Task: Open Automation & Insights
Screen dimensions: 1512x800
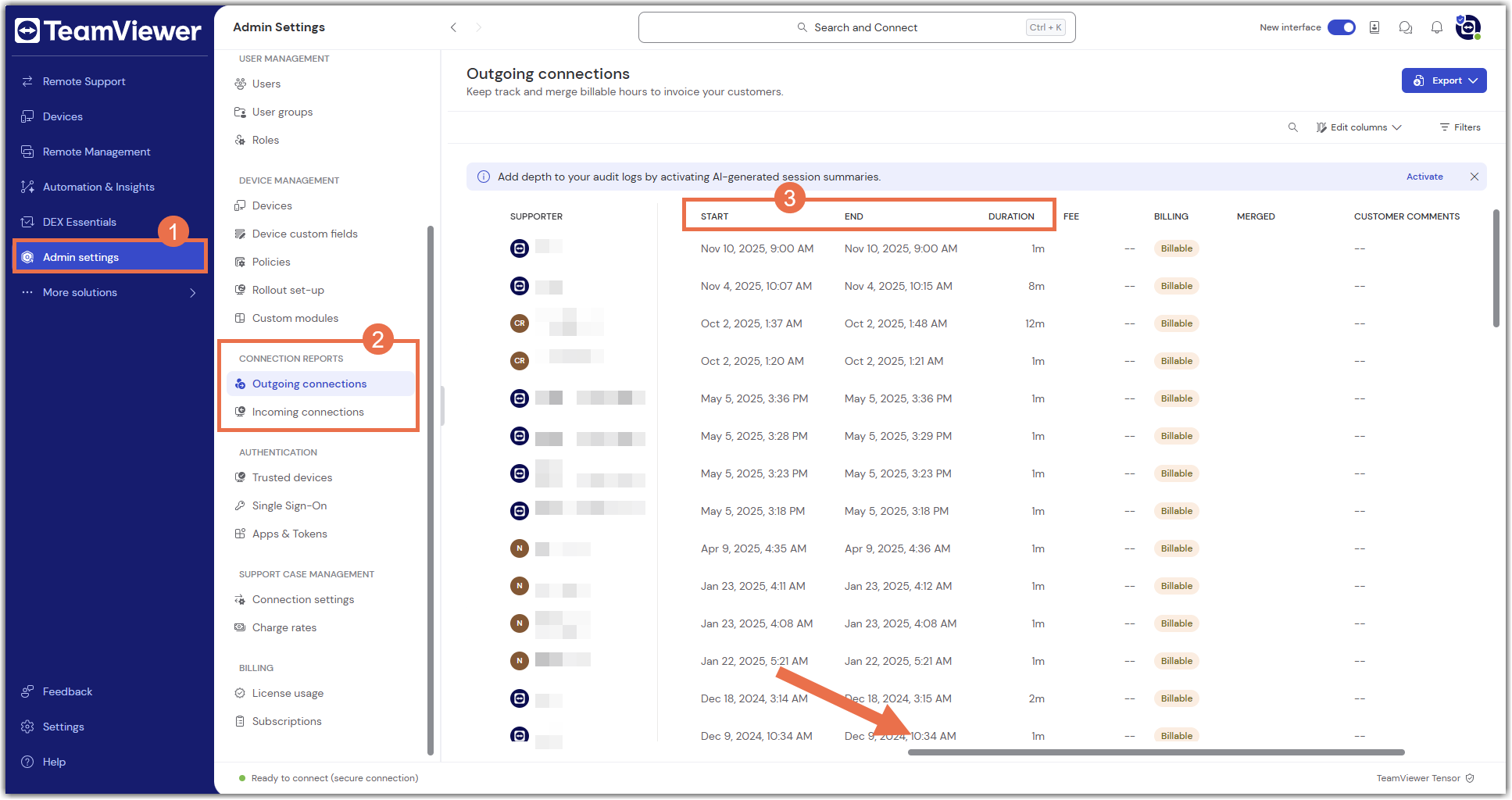Action: [98, 187]
